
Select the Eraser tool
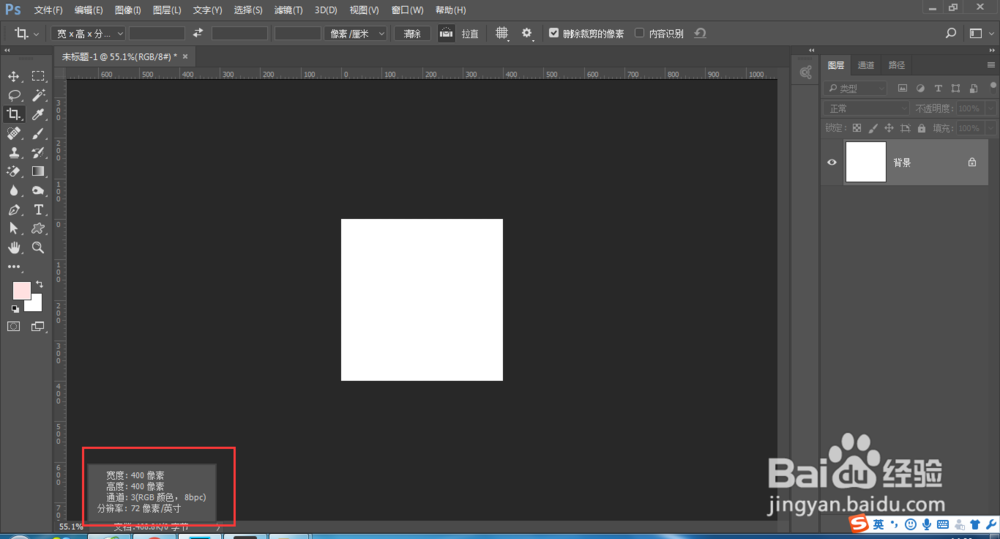(13, 172)
